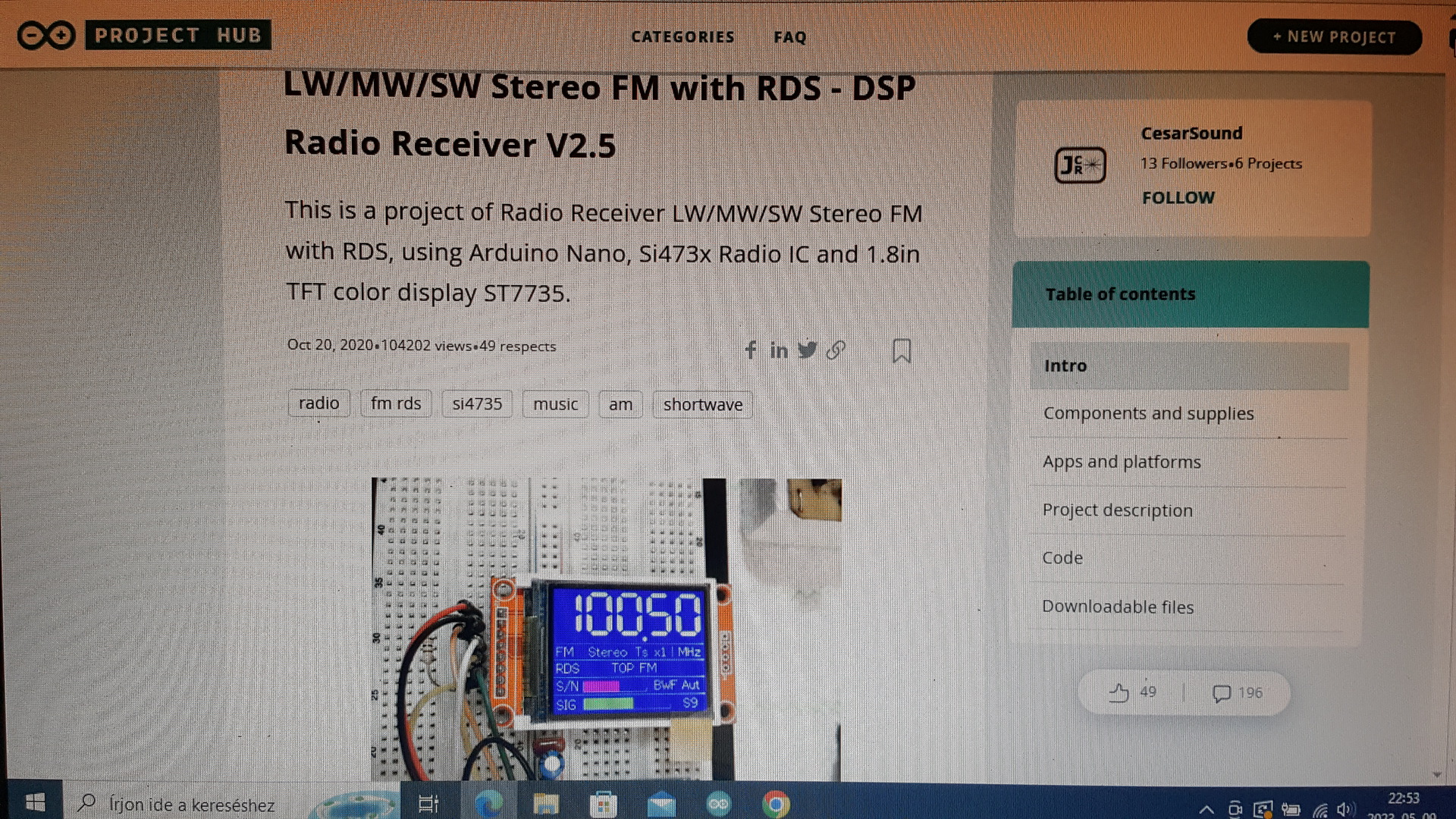1456x819 pixels.
Task: Open the FAQ page
Action: click(790, 37)
